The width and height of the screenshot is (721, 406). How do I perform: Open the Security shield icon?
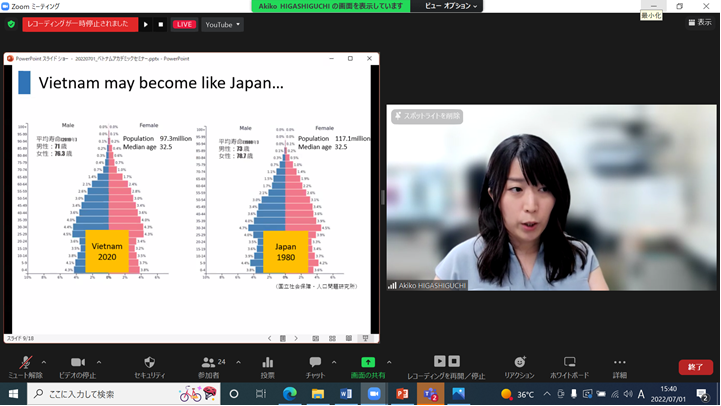click(x=149, y=363)
